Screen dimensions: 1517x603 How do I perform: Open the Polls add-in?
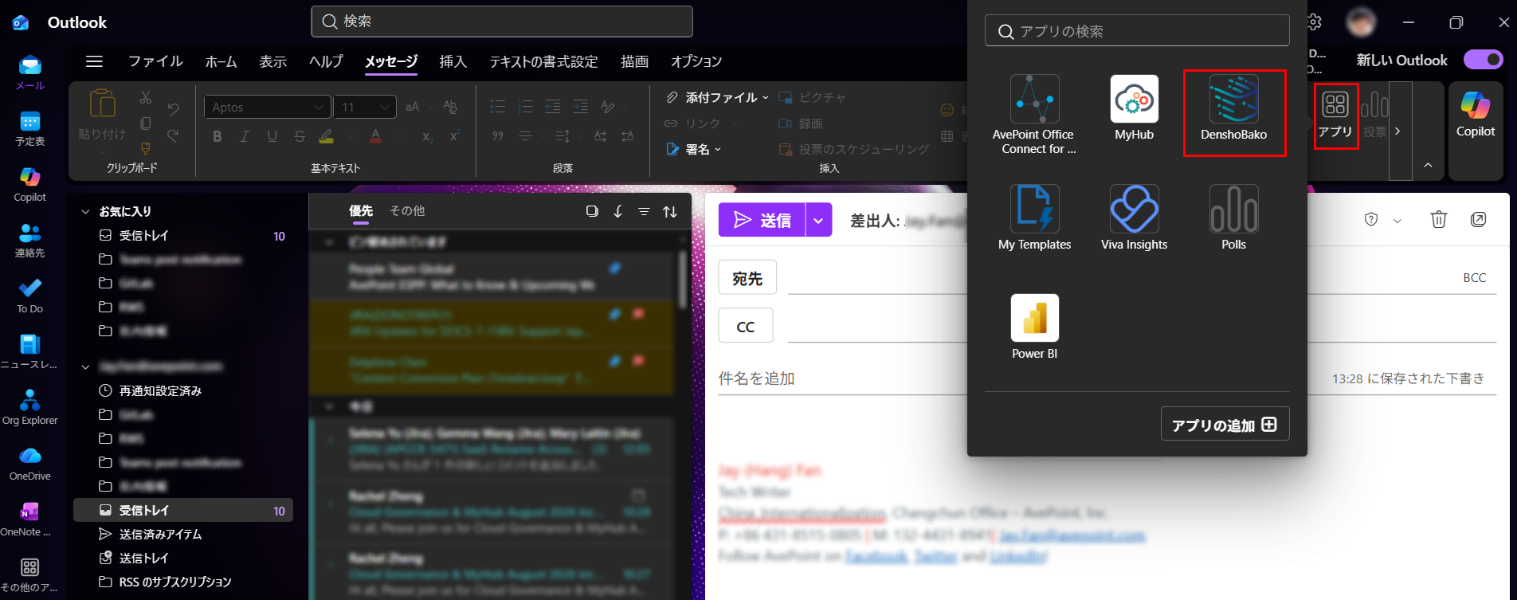[1234, 217]
